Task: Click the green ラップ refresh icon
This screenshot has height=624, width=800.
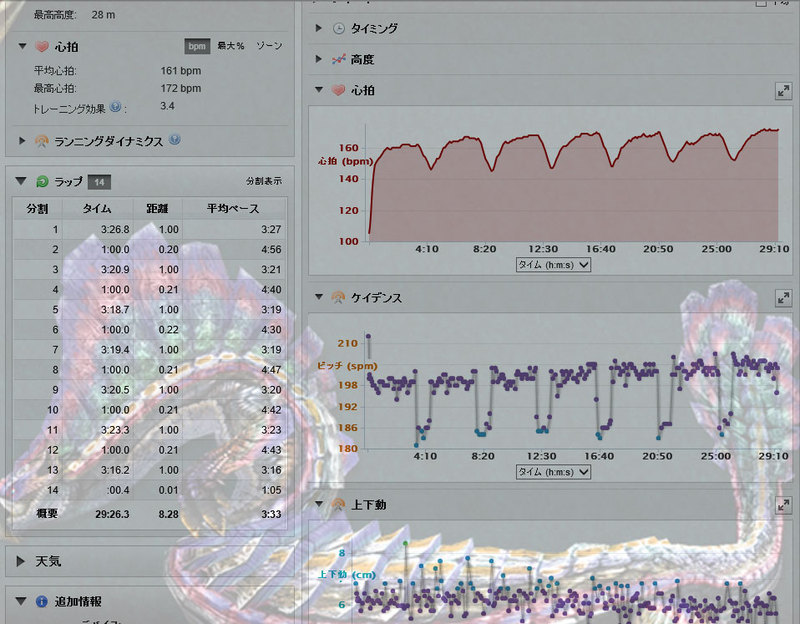Action: point(42,181)
